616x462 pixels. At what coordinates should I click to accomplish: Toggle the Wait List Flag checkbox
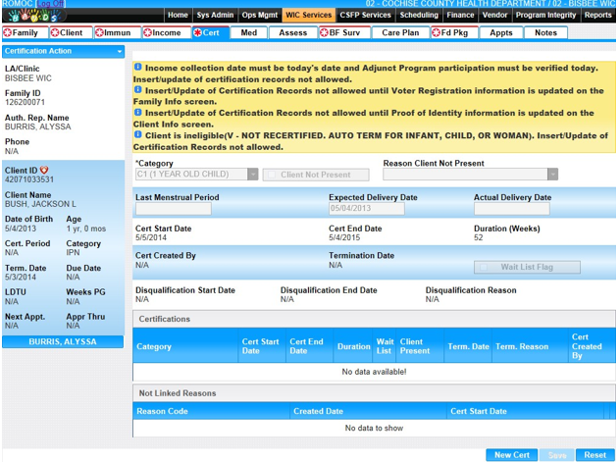point(484,267)
